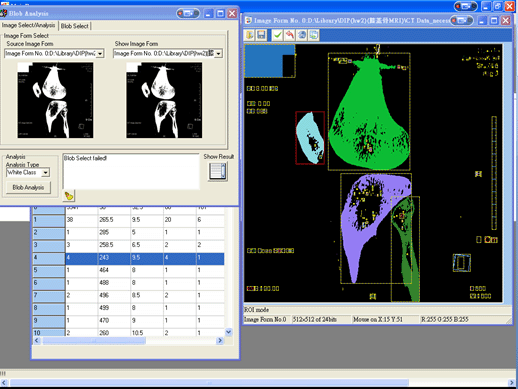This screenshot has height=389, width=518.
Task: Click the show image thumbnail preview
Action: pyautogui.click(x=164, y=100)
